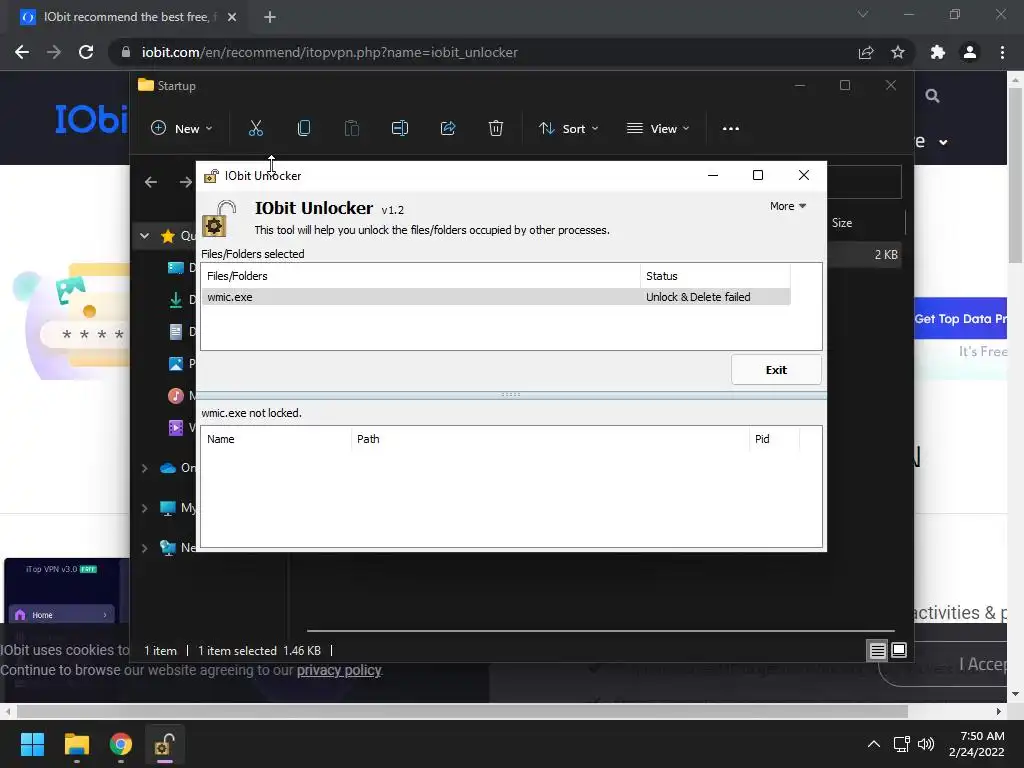Viewport: 1024px width, 768px height.
Task: Click Chrome's back navigation arrow
Action: click(x=22, y=52)
